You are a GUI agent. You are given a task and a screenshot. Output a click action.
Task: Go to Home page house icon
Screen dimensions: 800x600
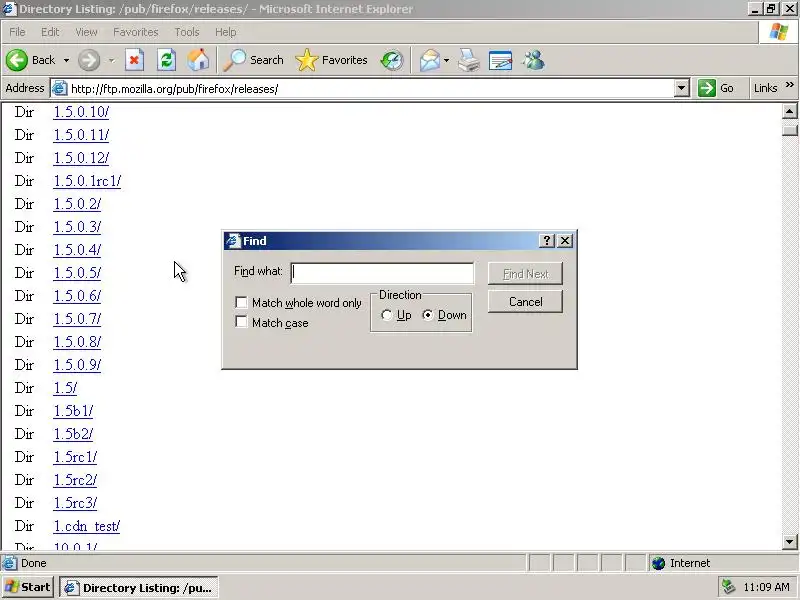[x=198, y=60]
